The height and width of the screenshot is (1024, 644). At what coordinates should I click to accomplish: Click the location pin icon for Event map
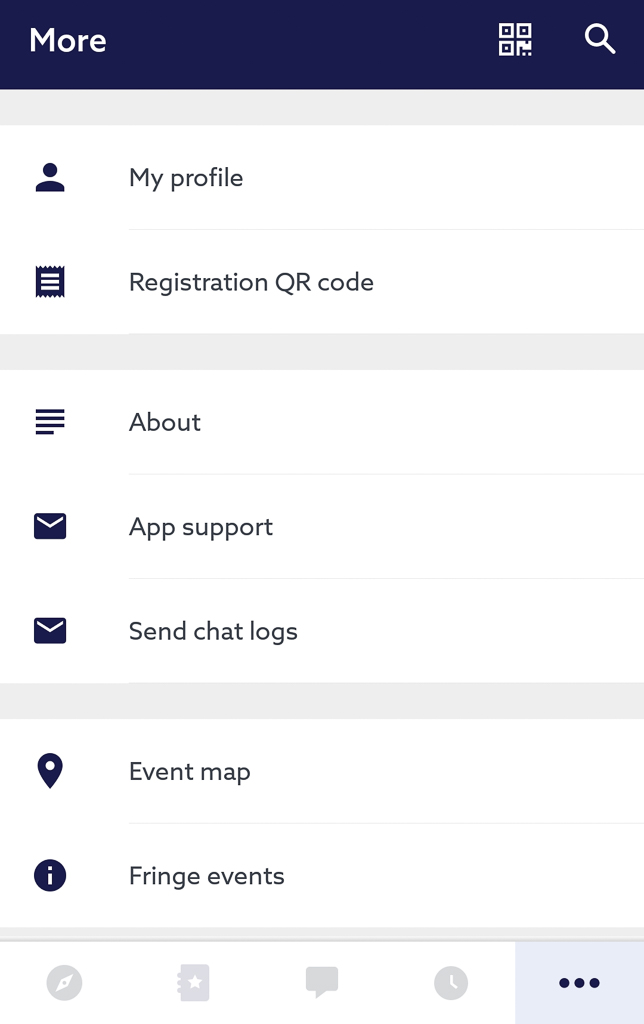point(50,771)
